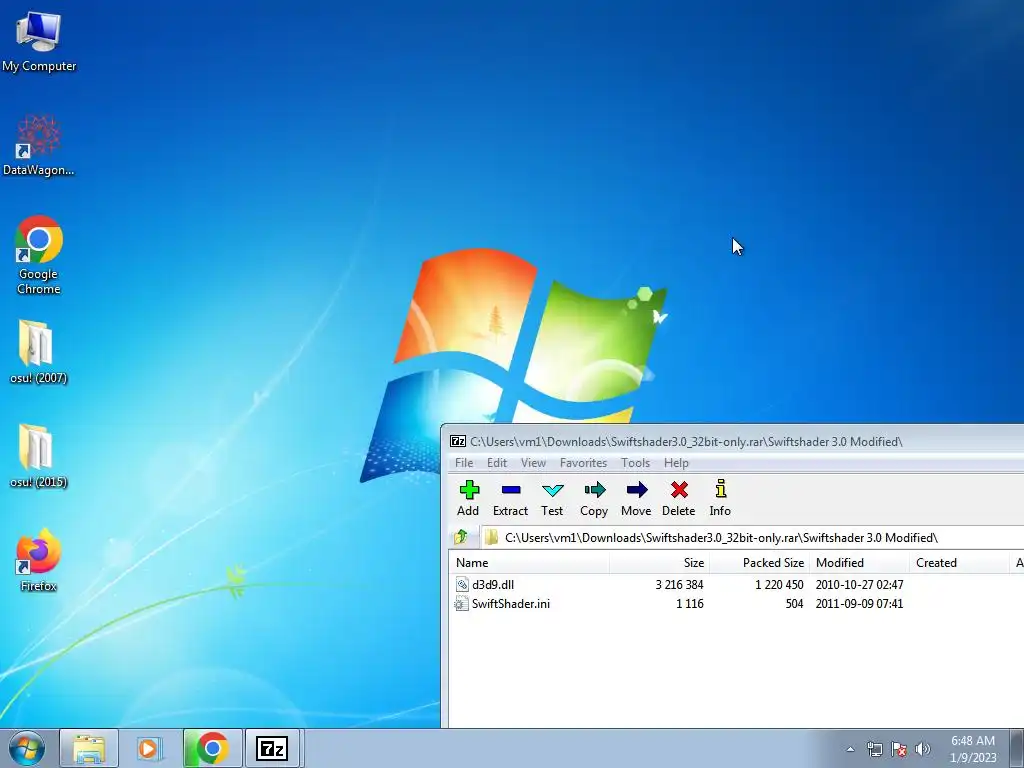Select the Firefox desktop shortcut
The image size is (1024, 768).
coord(38,560)
